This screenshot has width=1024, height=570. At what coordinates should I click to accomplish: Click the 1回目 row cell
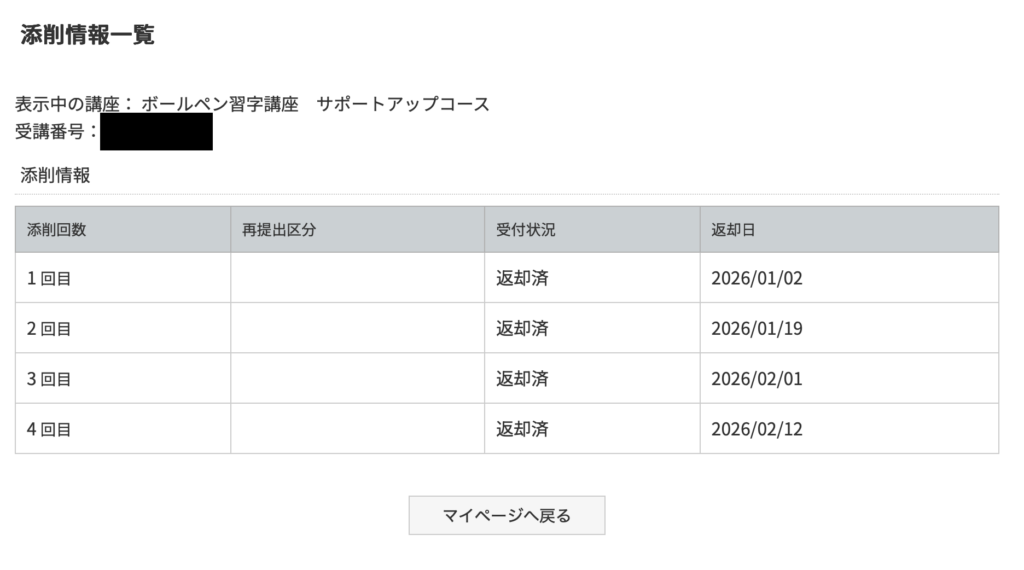49,279
